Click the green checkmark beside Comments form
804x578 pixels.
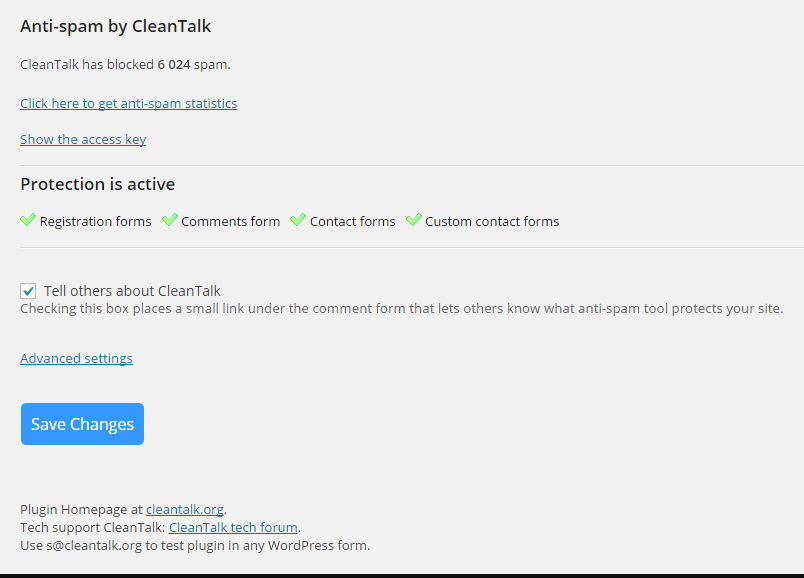coord(170,220)
